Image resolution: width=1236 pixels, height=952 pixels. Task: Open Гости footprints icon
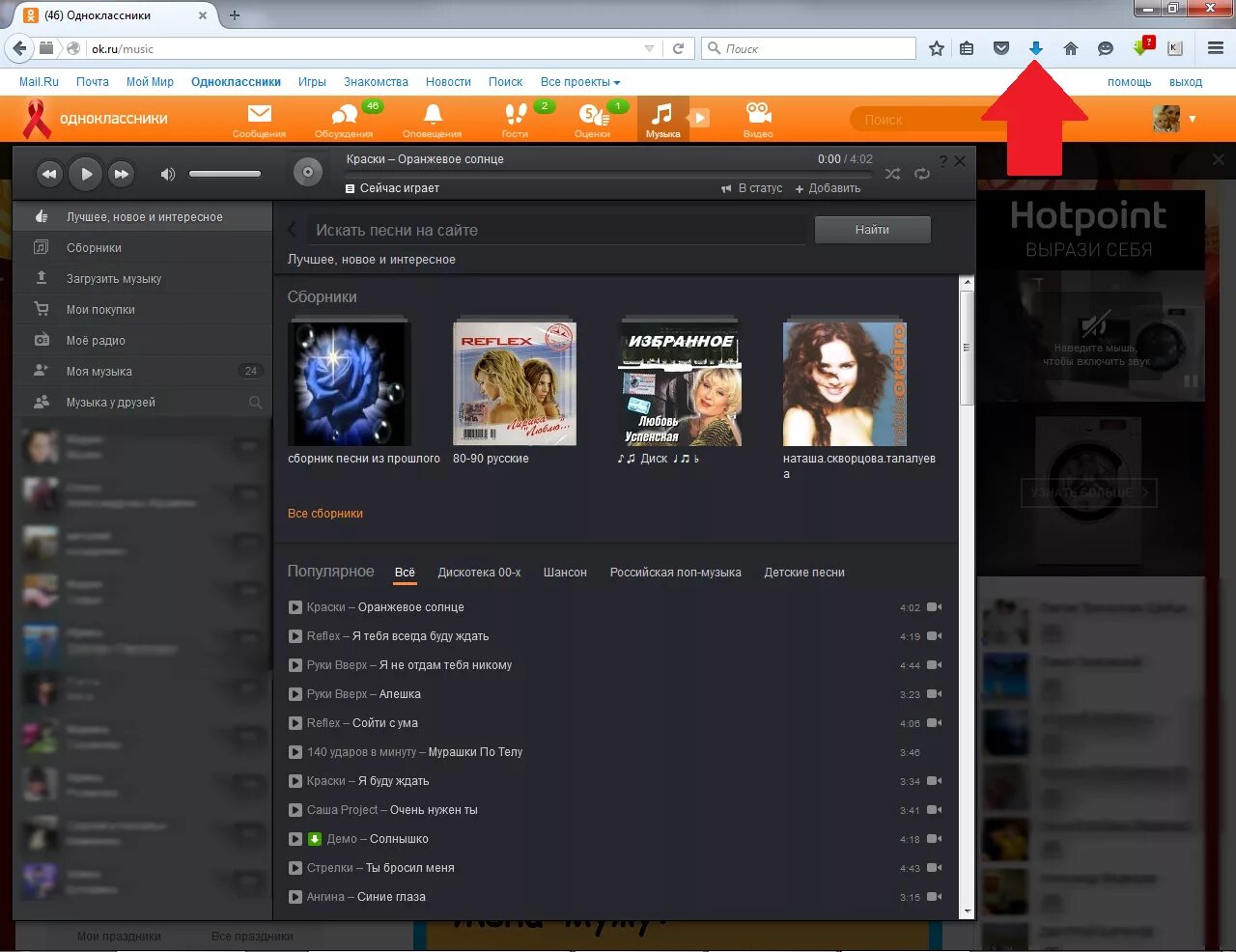click(x=516, y=120)
